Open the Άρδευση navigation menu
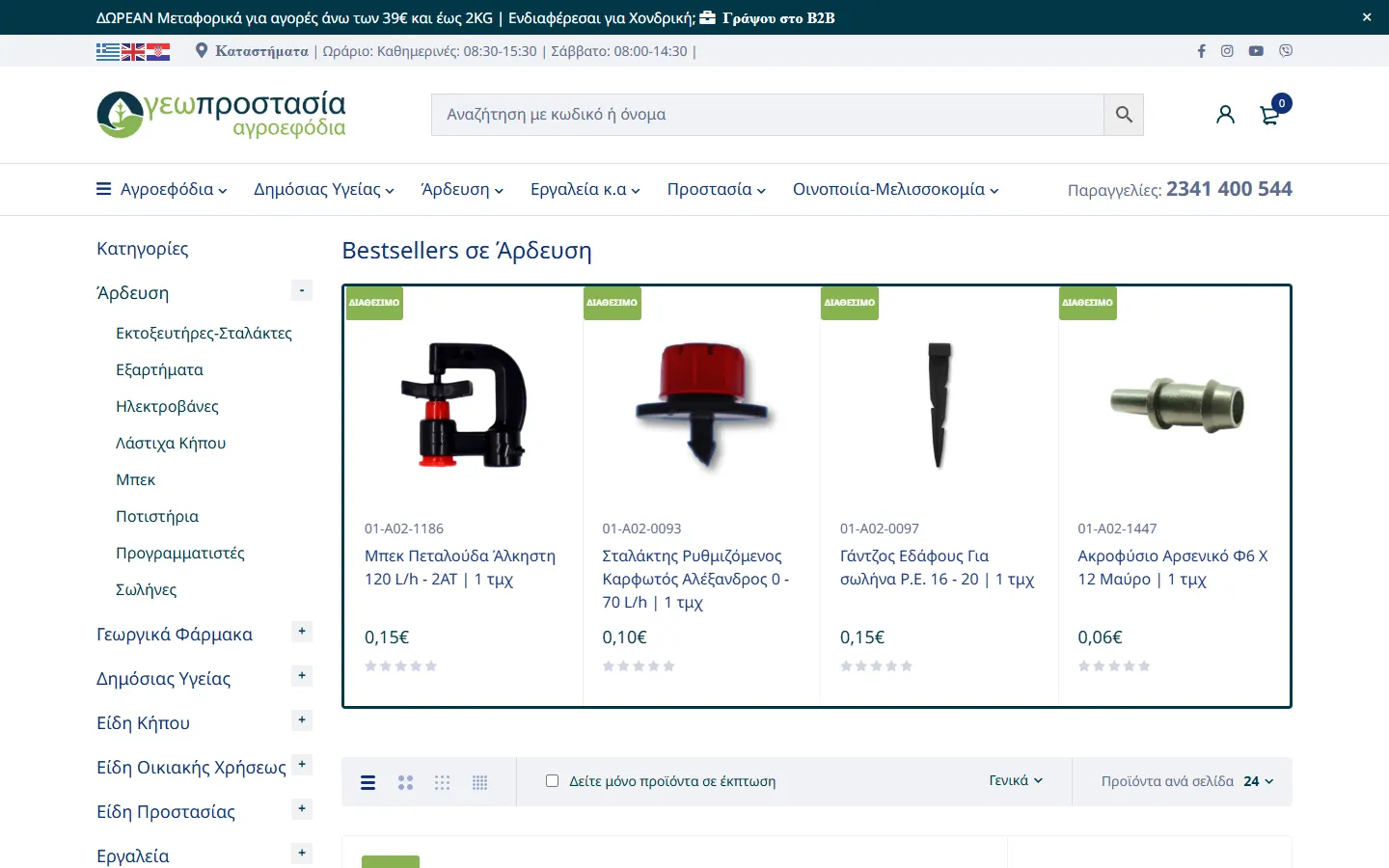 tap(462, 190)
